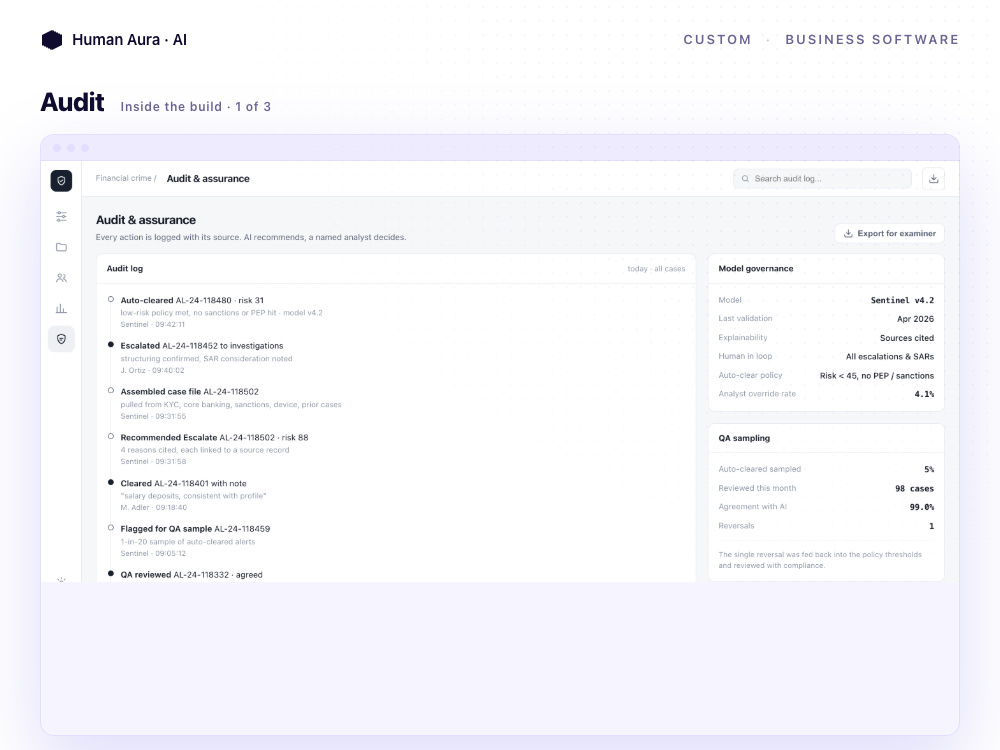Click the hollow marker beside the Auto-cleared entry
The width and height of the screenshot is (1000, 750).
tap(111, 299)
